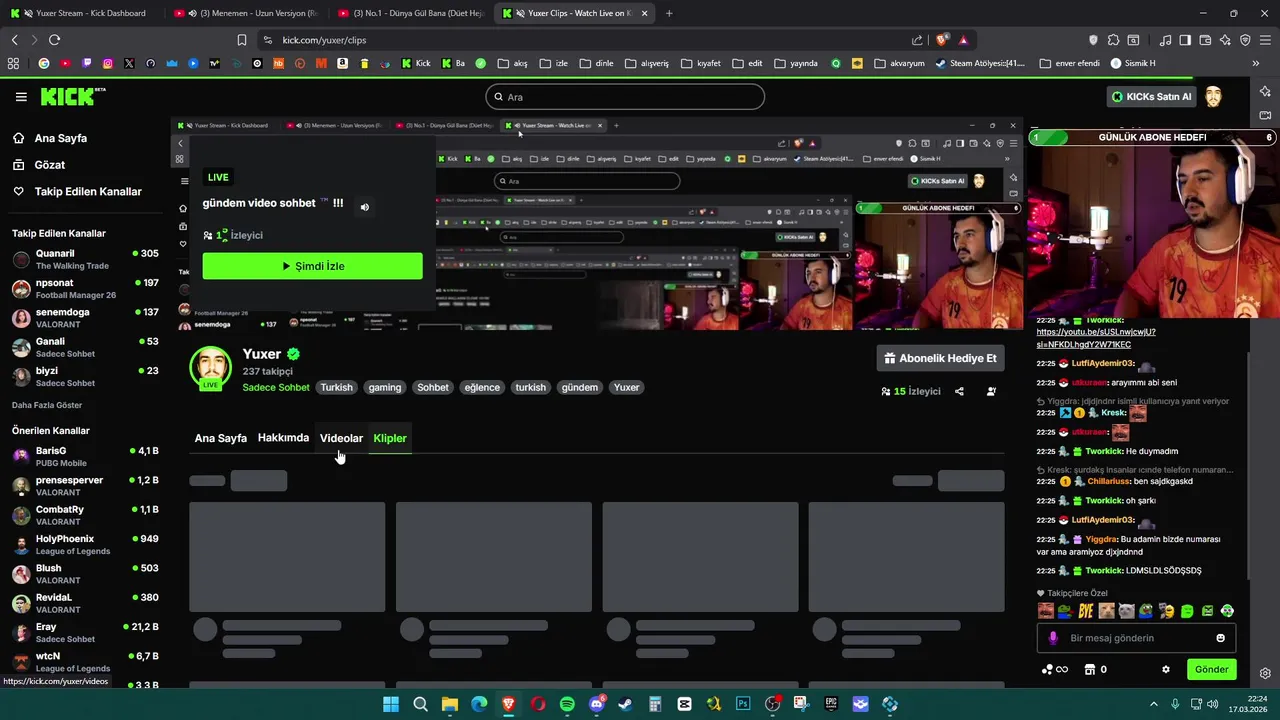This screenshot has width=1280, height=720.
Task: Click the eğlence tag
Action: (482, 387)
